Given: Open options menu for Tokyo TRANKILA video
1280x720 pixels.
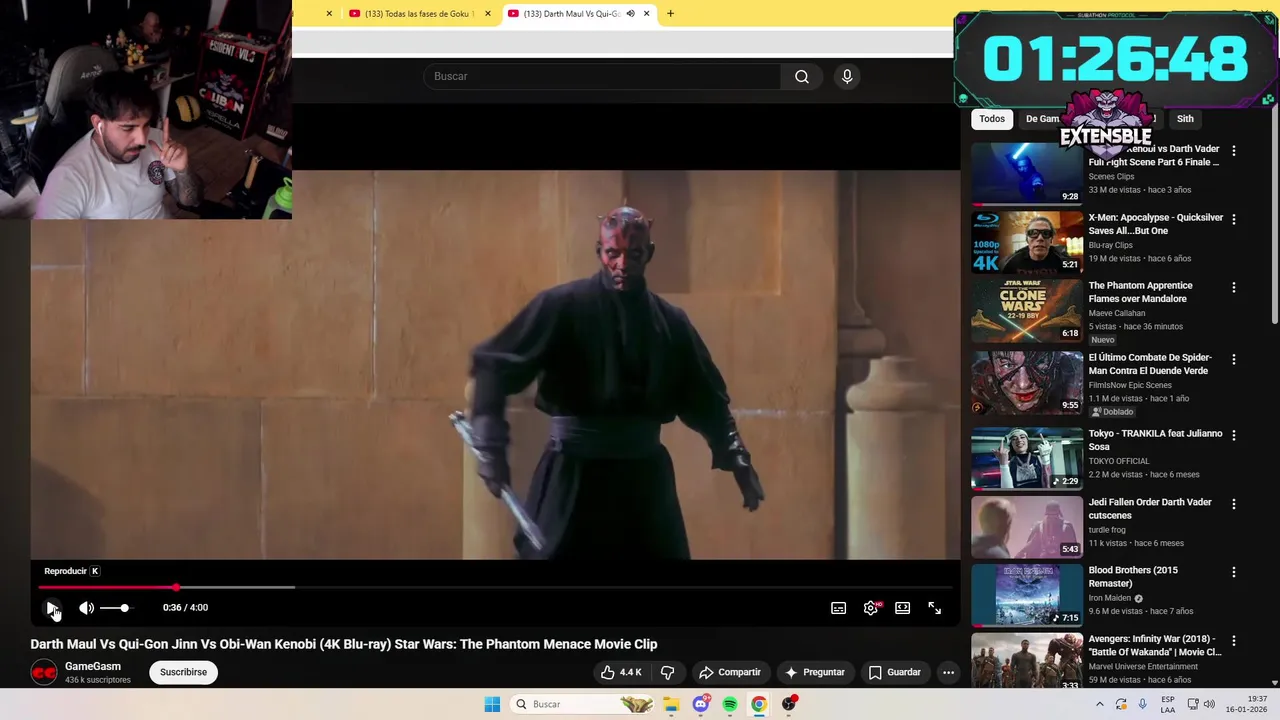Looking at the screenshot, I should [1233, 435].
